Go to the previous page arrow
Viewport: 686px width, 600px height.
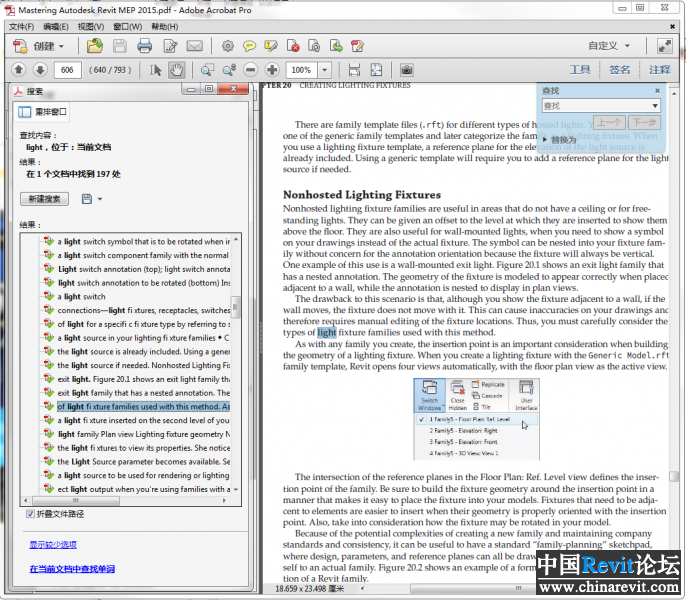[x=18, y=70]
